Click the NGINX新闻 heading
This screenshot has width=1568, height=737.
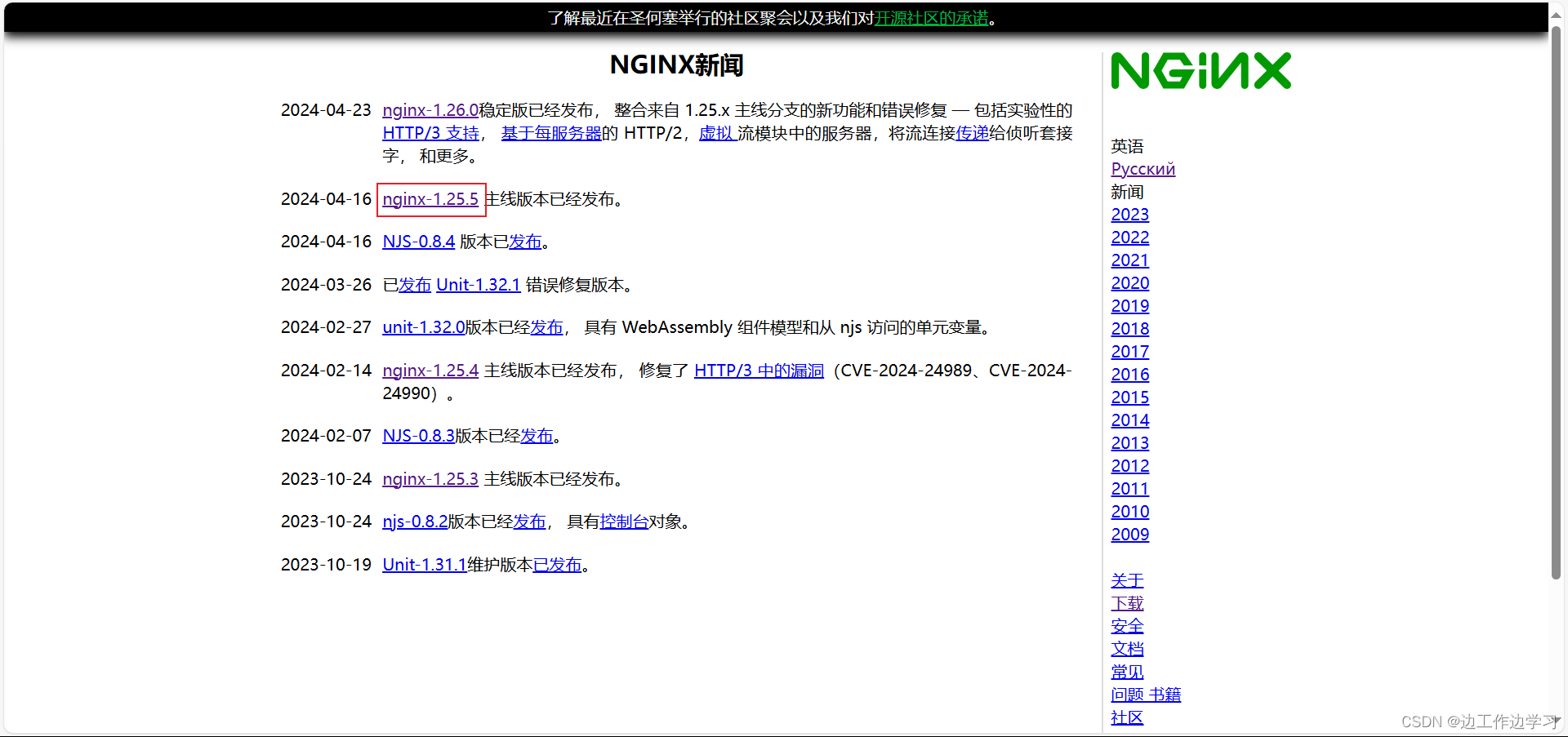(x=676, y=64)
